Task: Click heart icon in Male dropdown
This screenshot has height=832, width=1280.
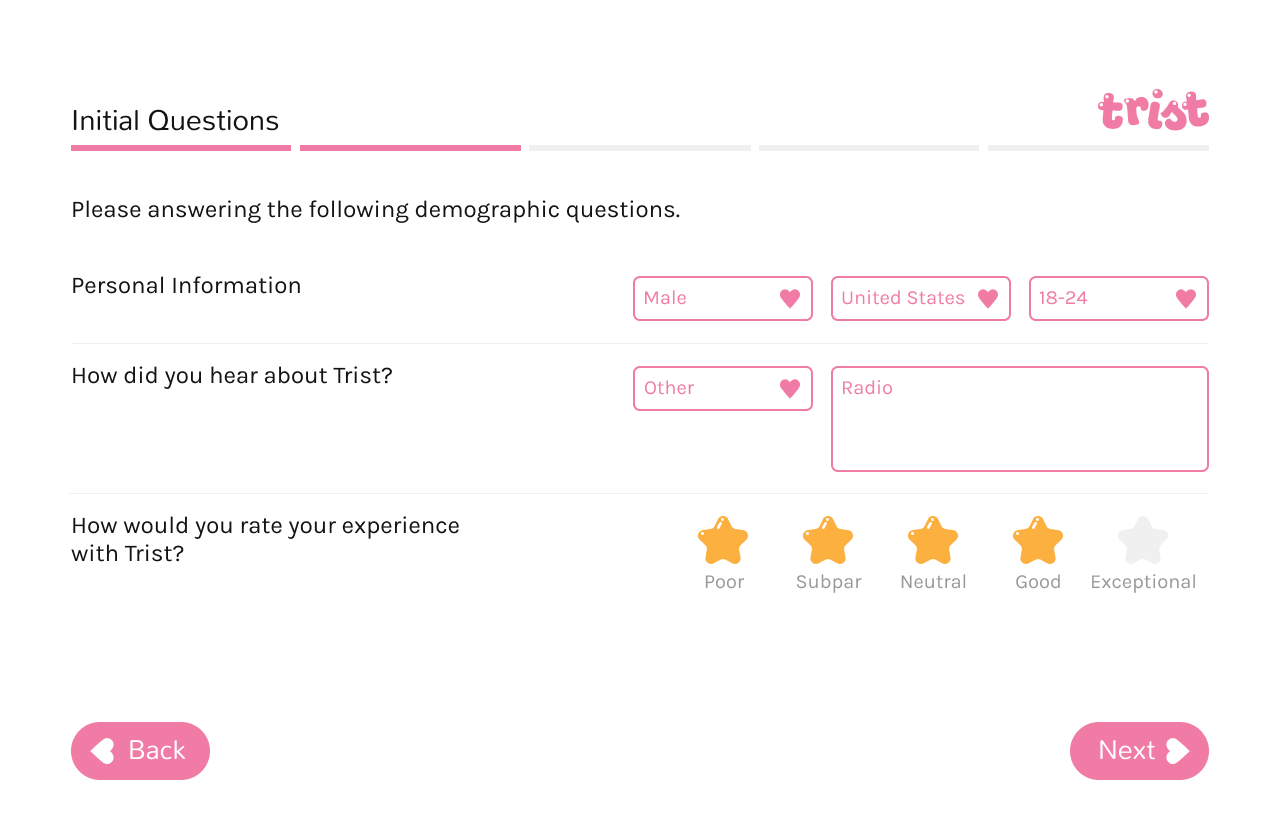Action: point(790,298)
